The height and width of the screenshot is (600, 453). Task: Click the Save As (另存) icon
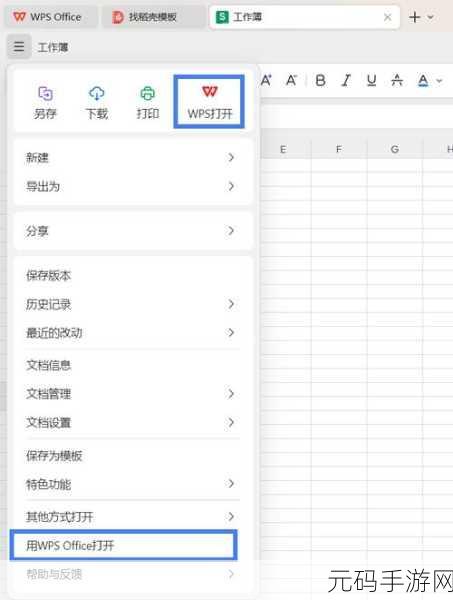45,94
